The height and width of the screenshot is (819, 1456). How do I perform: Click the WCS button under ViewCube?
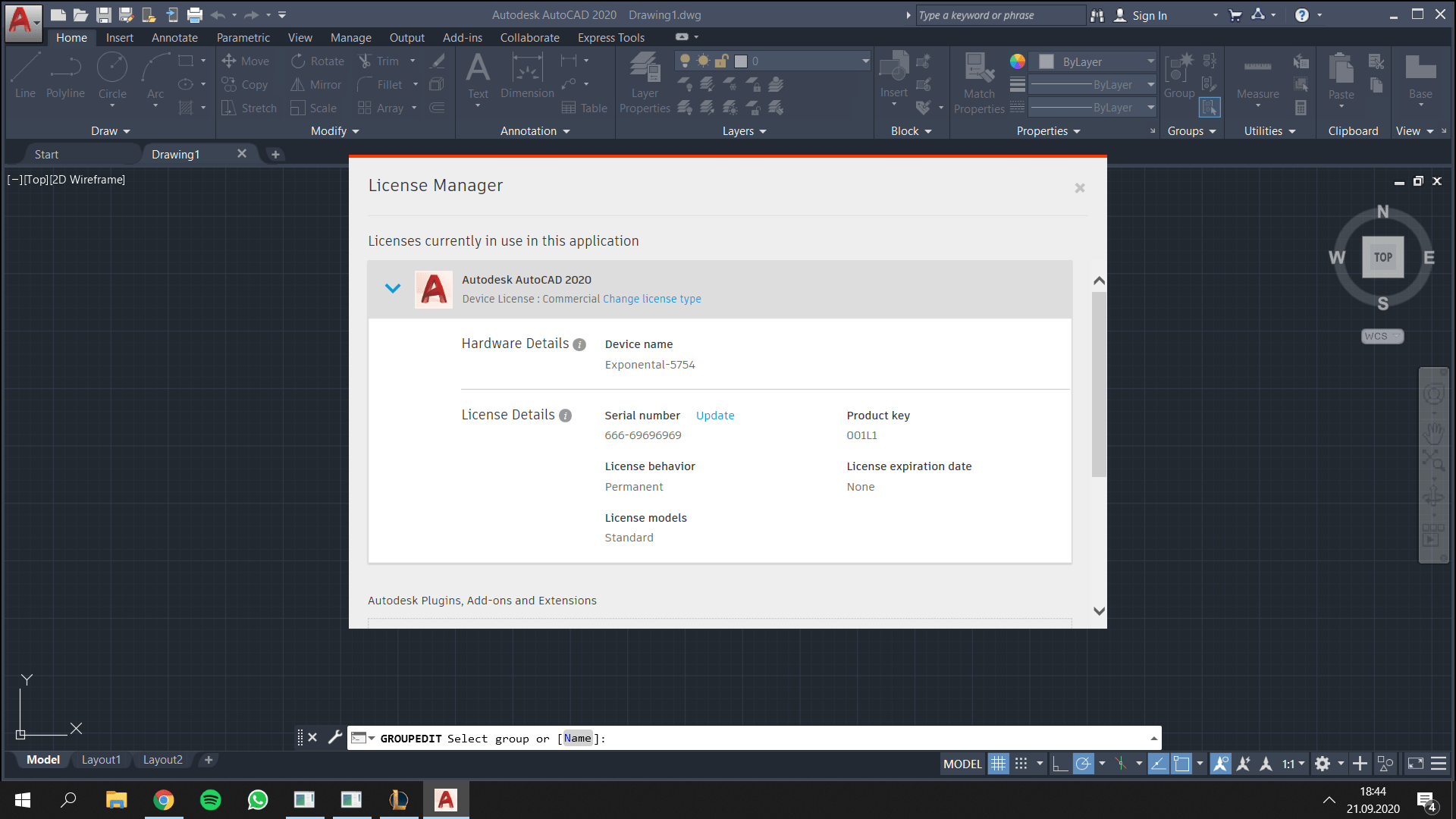click(1382, 336)
